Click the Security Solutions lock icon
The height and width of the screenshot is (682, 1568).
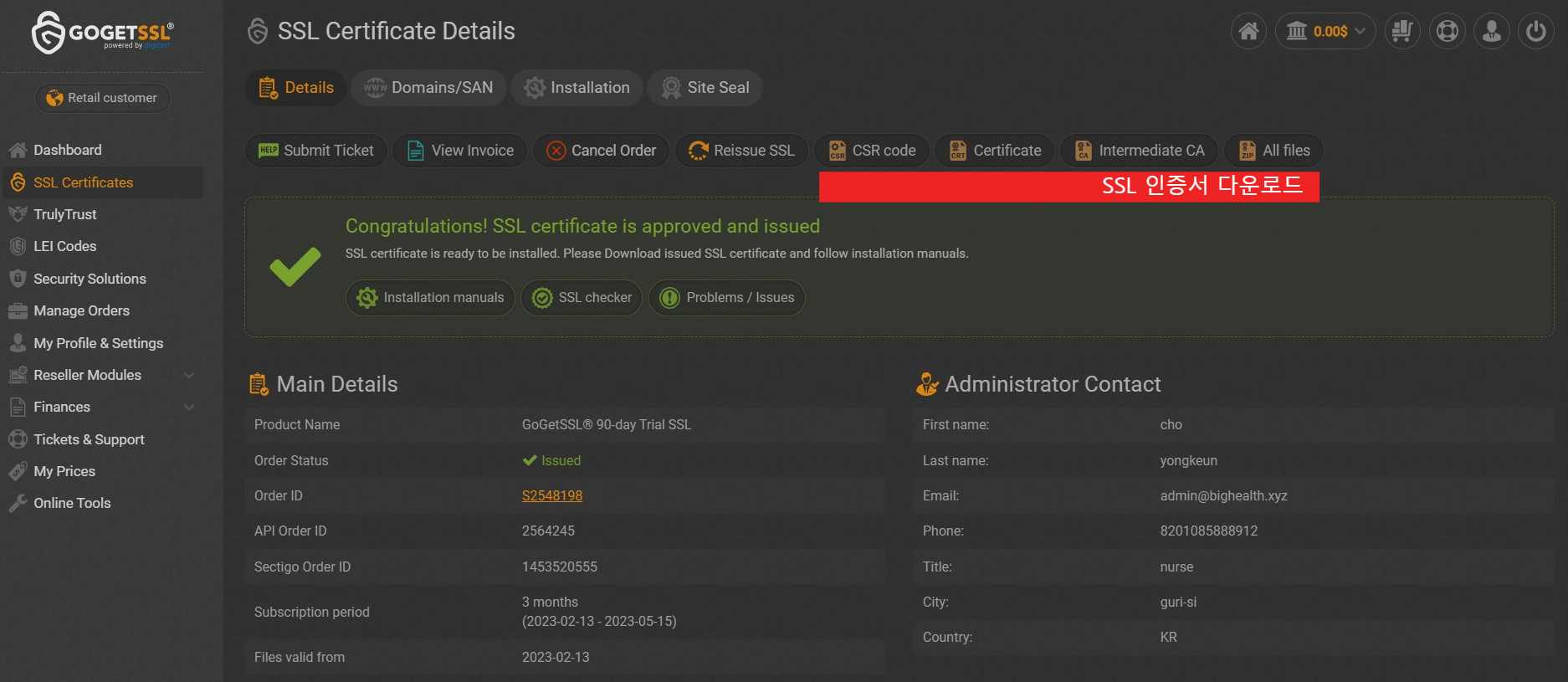coord(18,279)
